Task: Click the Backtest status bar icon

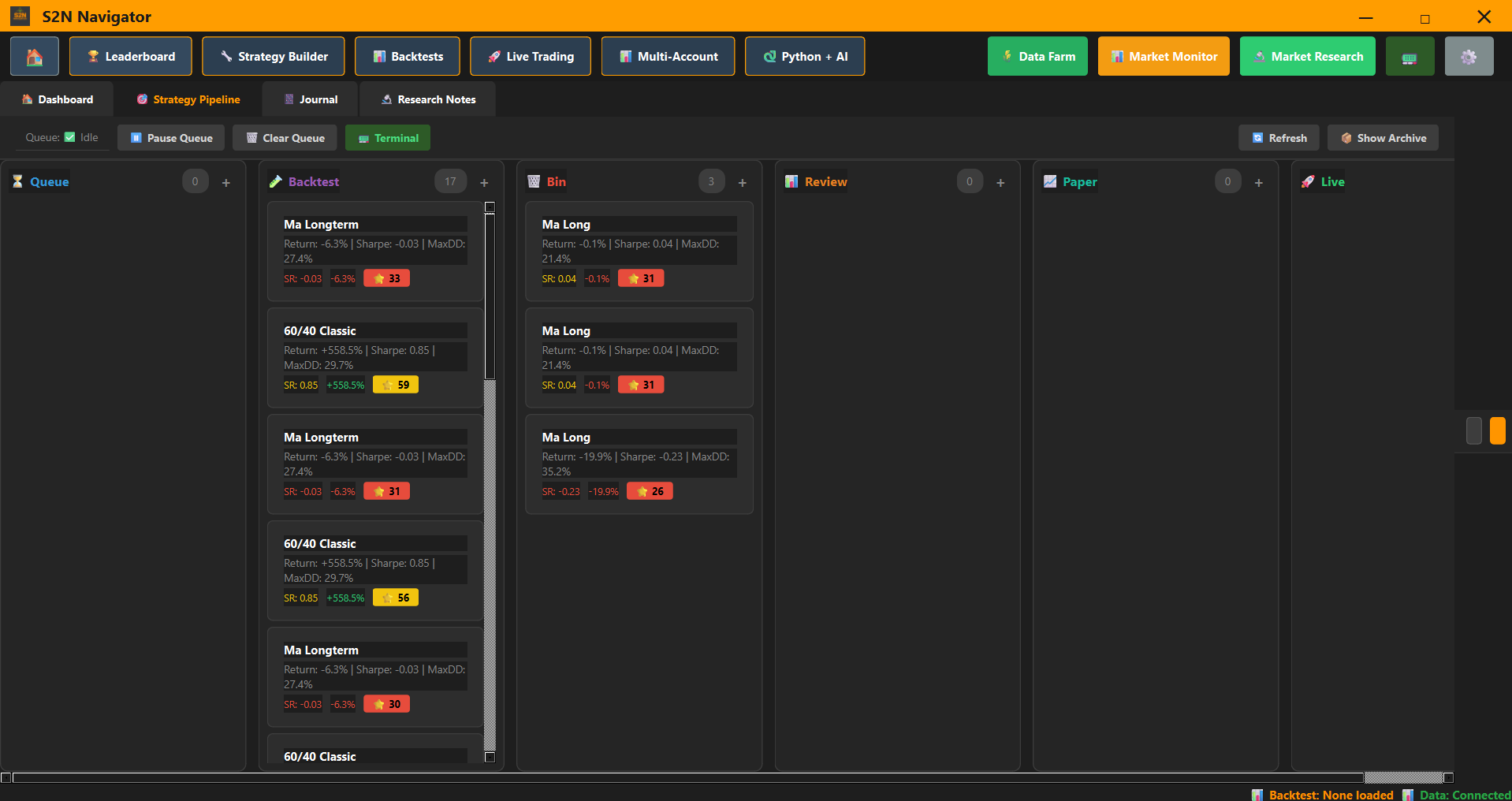Action: pyautogui.click(x=1257, y=795)
